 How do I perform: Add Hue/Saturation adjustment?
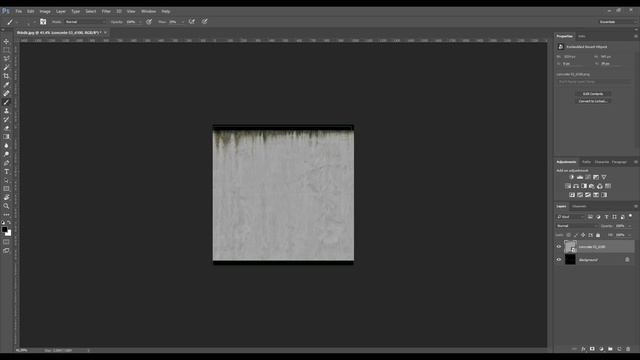568,186
